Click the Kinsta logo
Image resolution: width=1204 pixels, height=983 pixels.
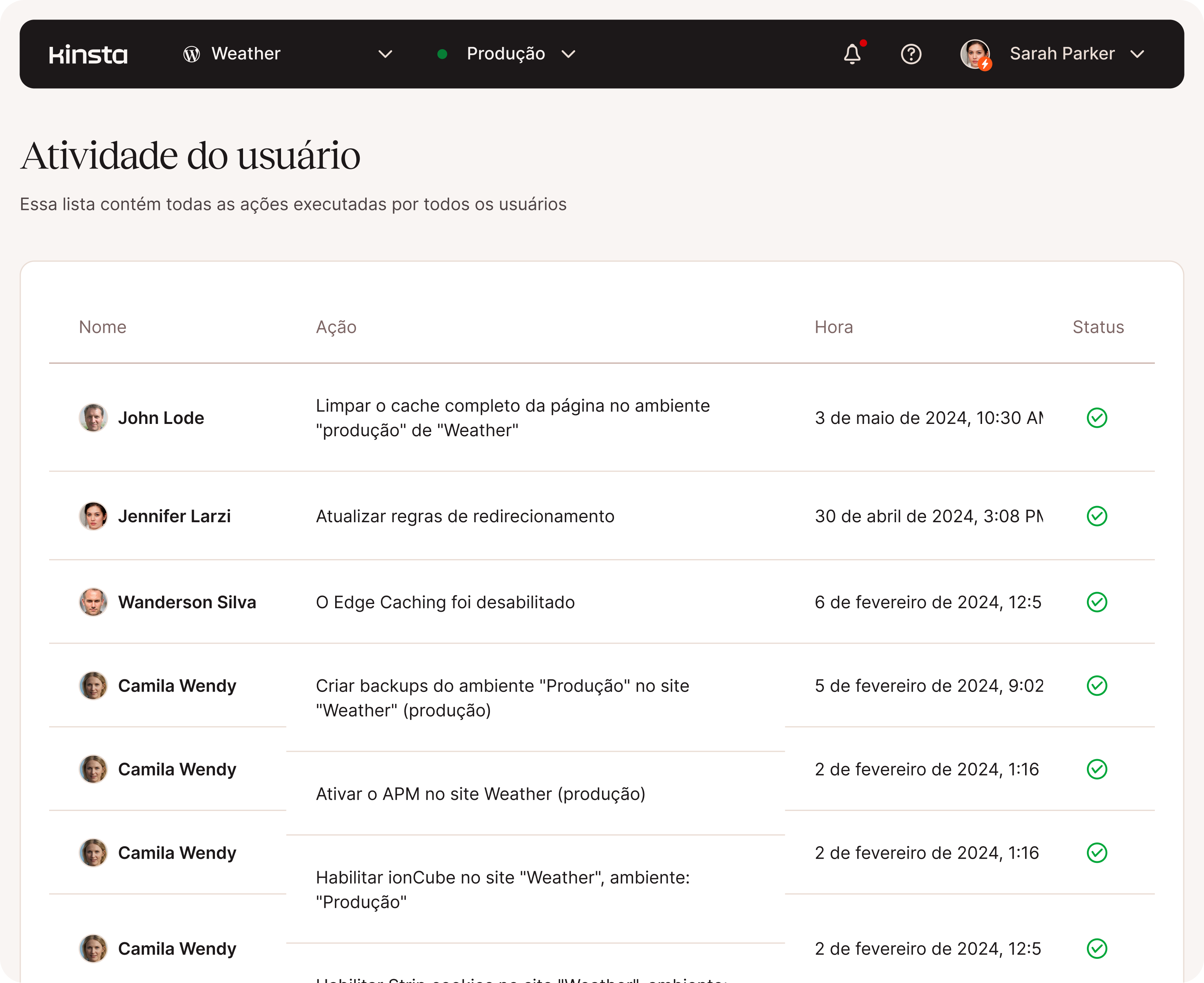(88, 55)
